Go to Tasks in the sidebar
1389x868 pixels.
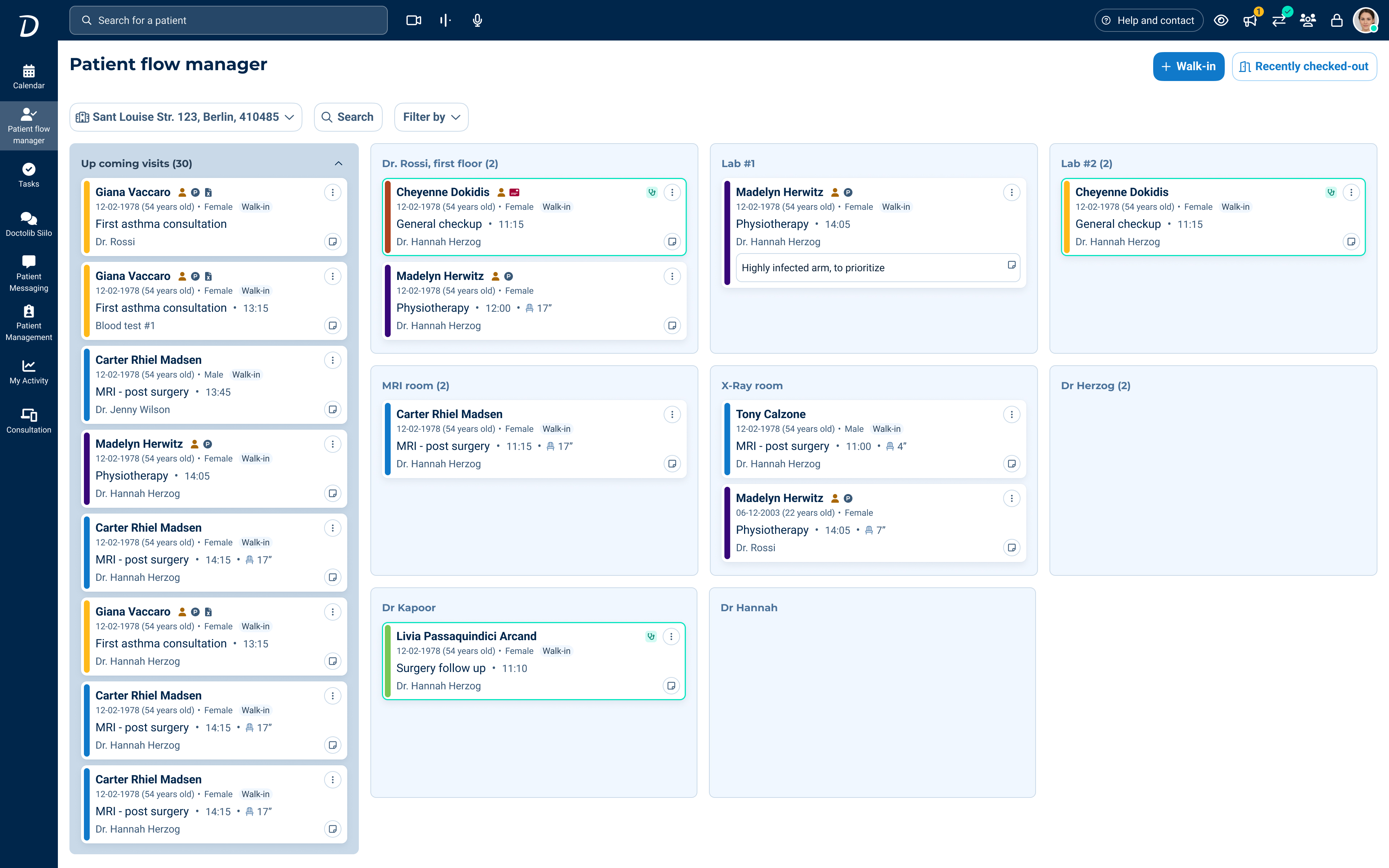point(29,175)
